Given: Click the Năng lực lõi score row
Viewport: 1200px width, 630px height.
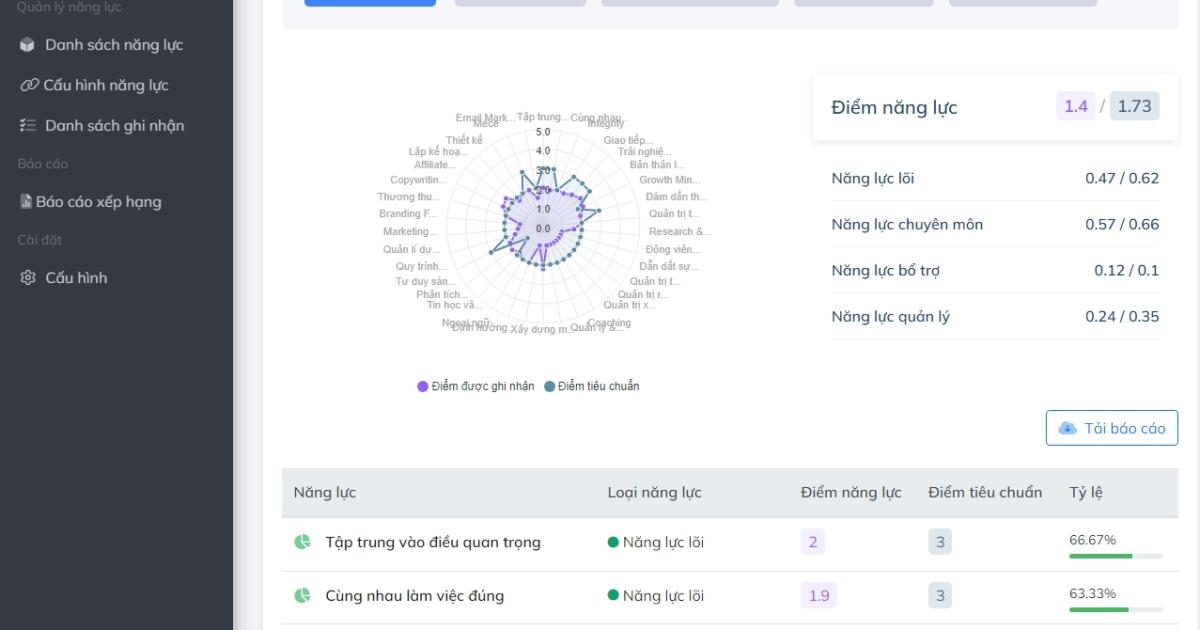Looking at the screenshot, I should click(995, 178).
